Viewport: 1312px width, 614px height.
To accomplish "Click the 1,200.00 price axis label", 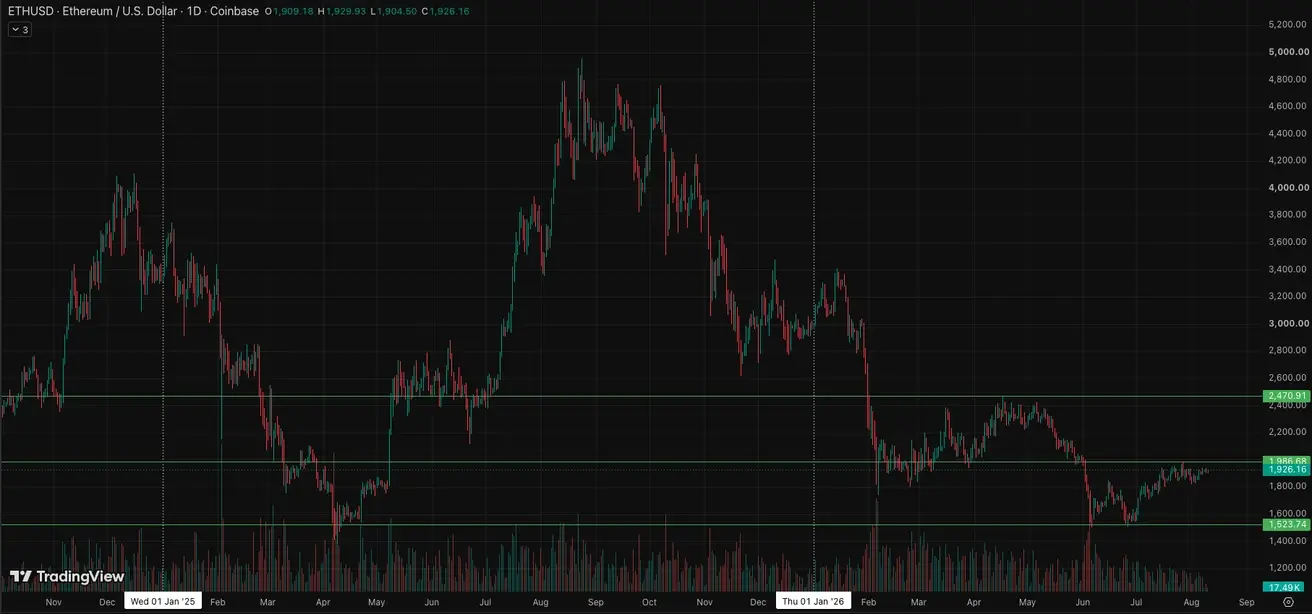I will (1288, 567).
